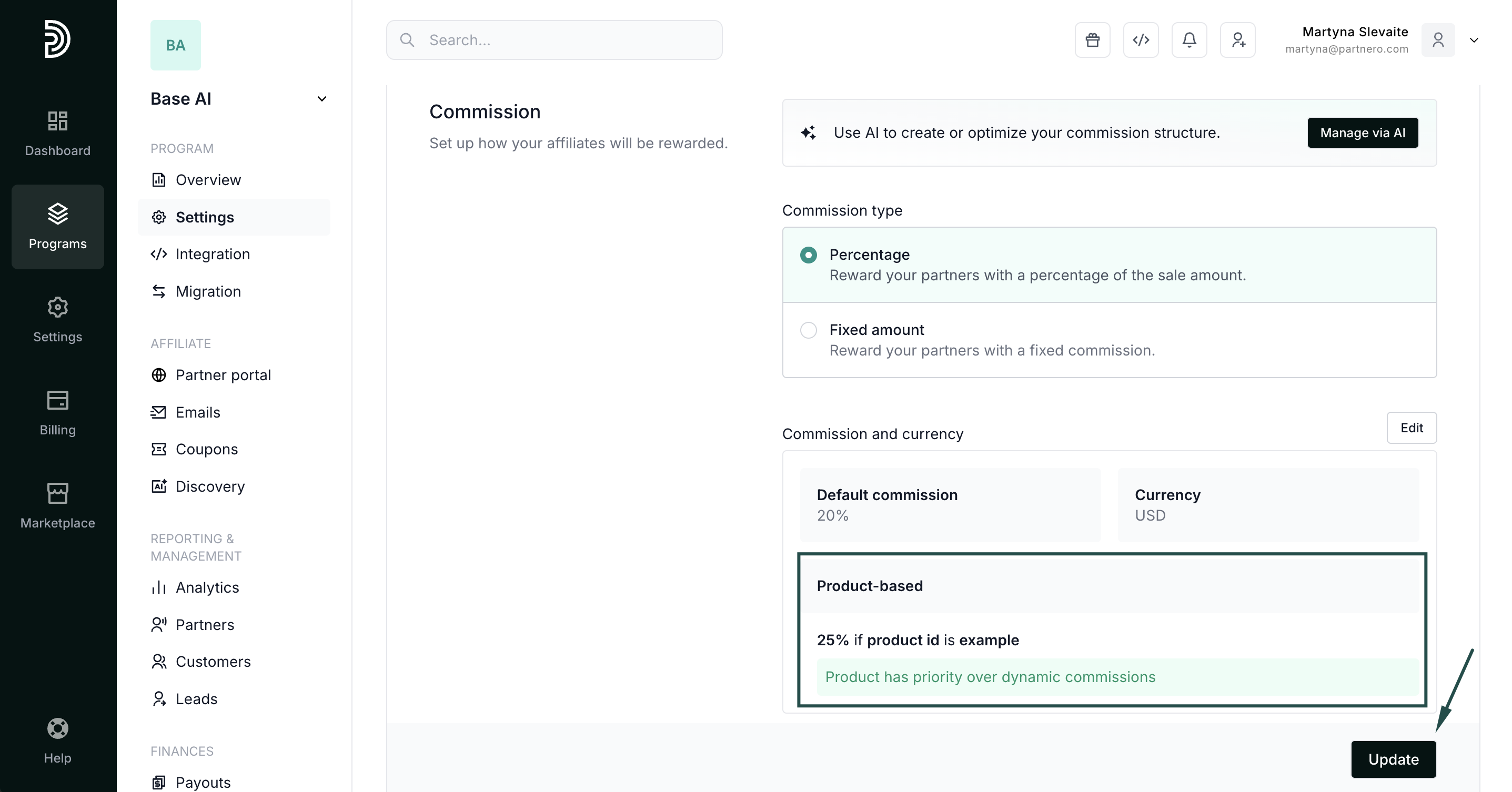Open the user account menu chevron
The image size is (1512, 792).
point(1474,40)
